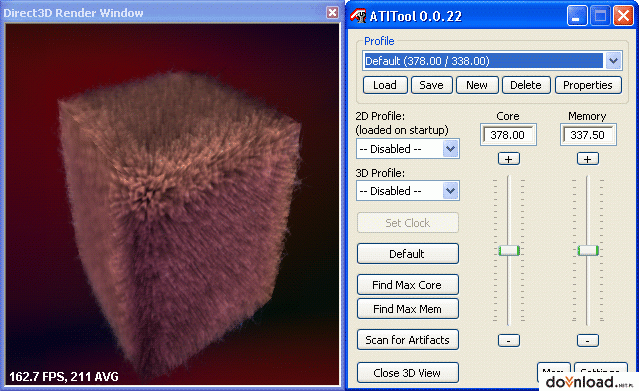Open the Profile dropdown list

(613, 61)
